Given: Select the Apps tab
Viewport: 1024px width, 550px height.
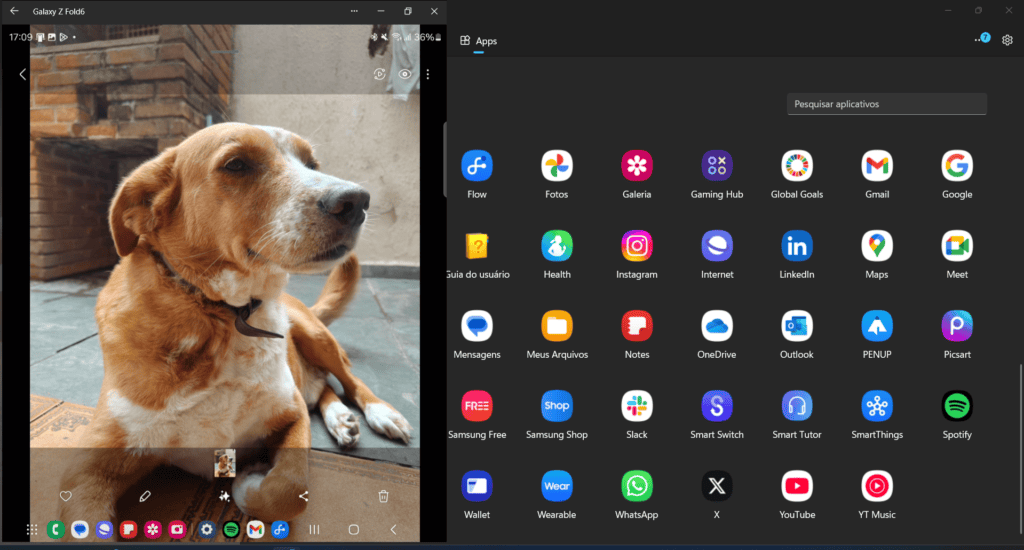Looking at the screenshot, I should (478, 41).
